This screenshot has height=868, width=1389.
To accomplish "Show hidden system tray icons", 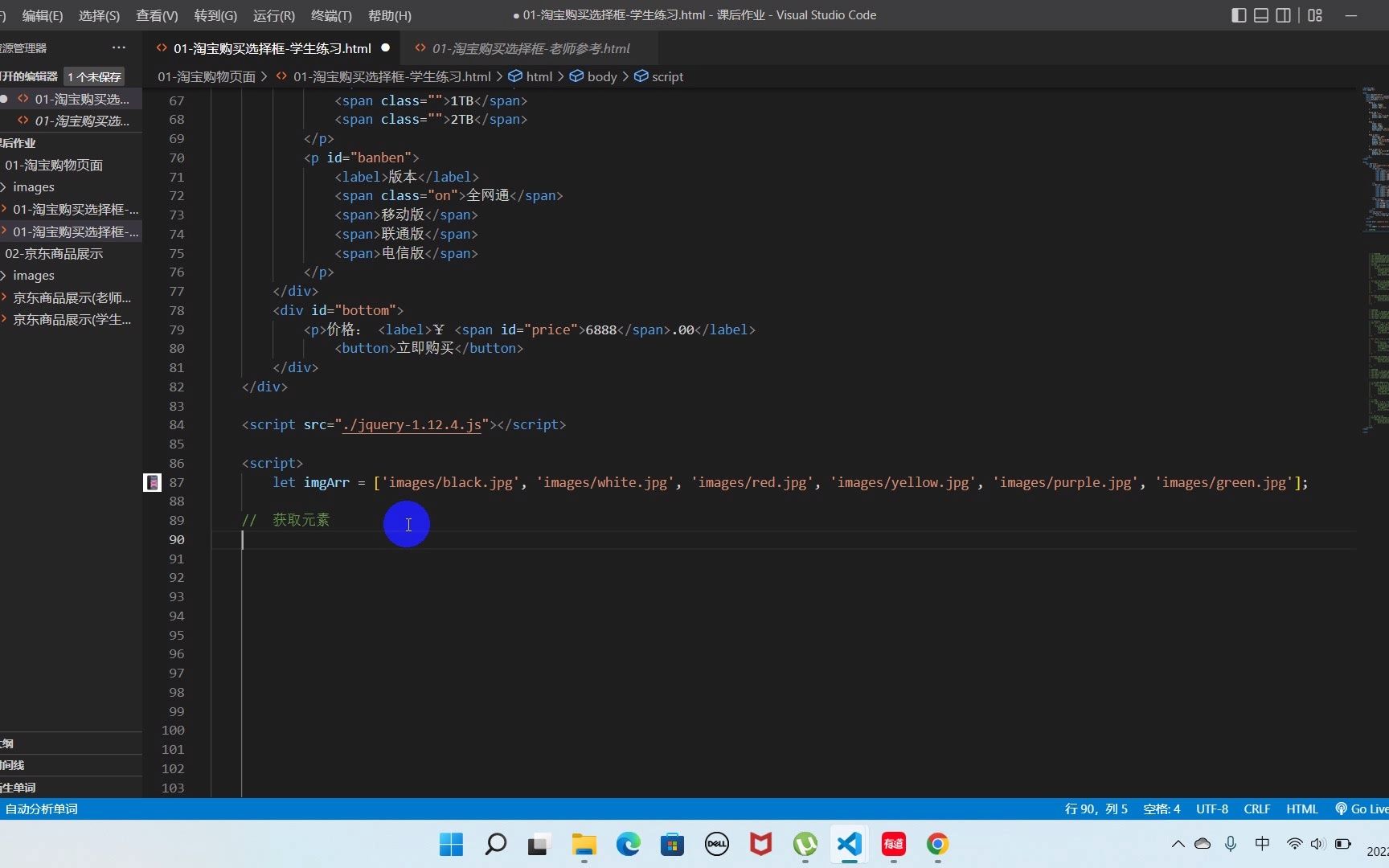I will [x=1178, y=844].
